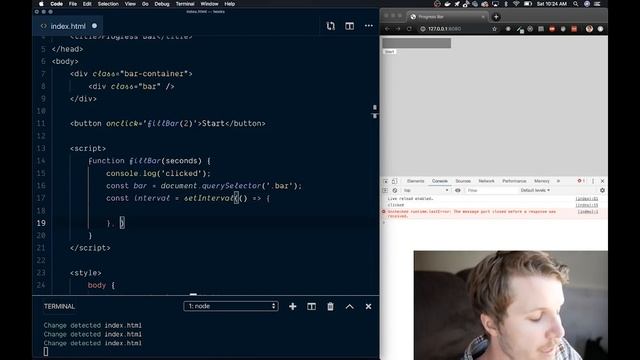Screen dimensions: 640x360
Task: Open the Terminal menu in menu bar
Action: click(185, 4)
